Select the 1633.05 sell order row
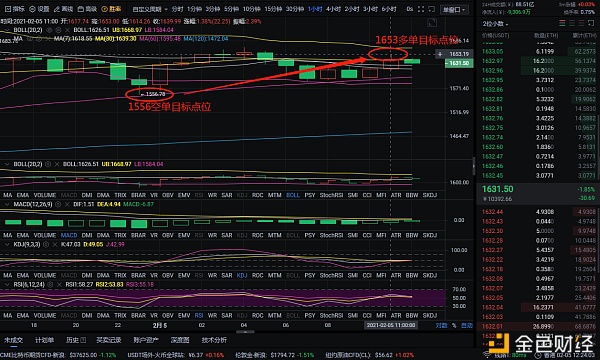600x360 pixels. 538,51
